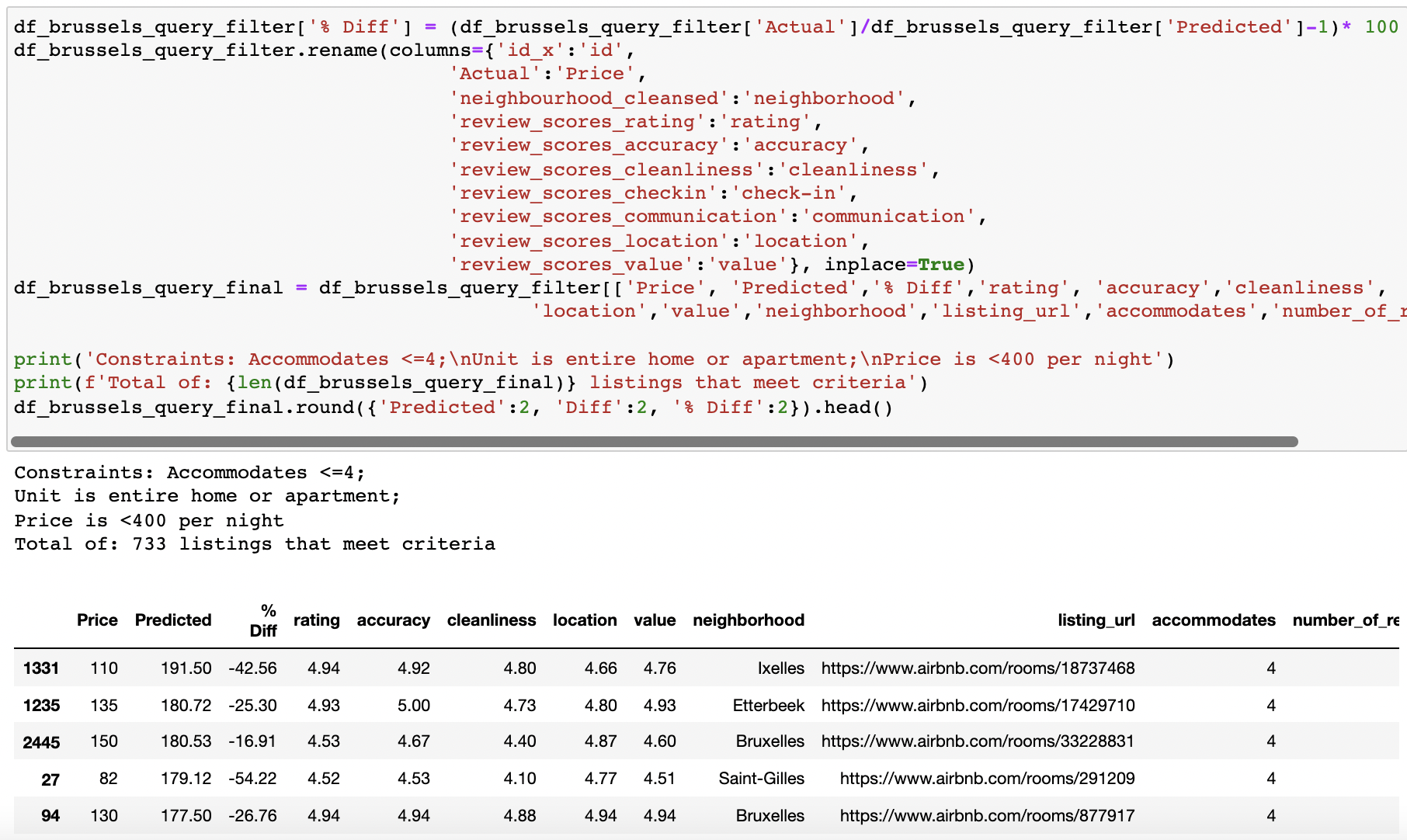The image size is (1407, 840).
Task: Click the price value 135
Action: [104, 706]
